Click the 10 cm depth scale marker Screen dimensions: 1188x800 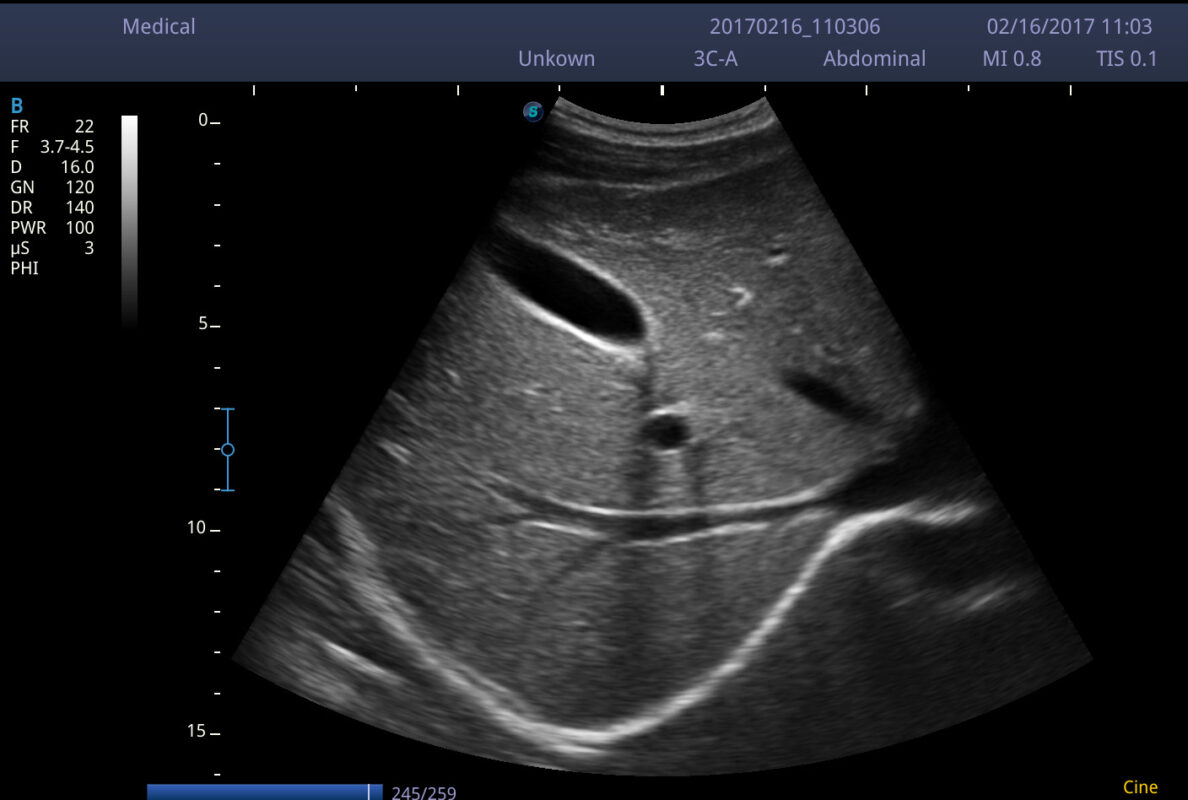[195, 528]
